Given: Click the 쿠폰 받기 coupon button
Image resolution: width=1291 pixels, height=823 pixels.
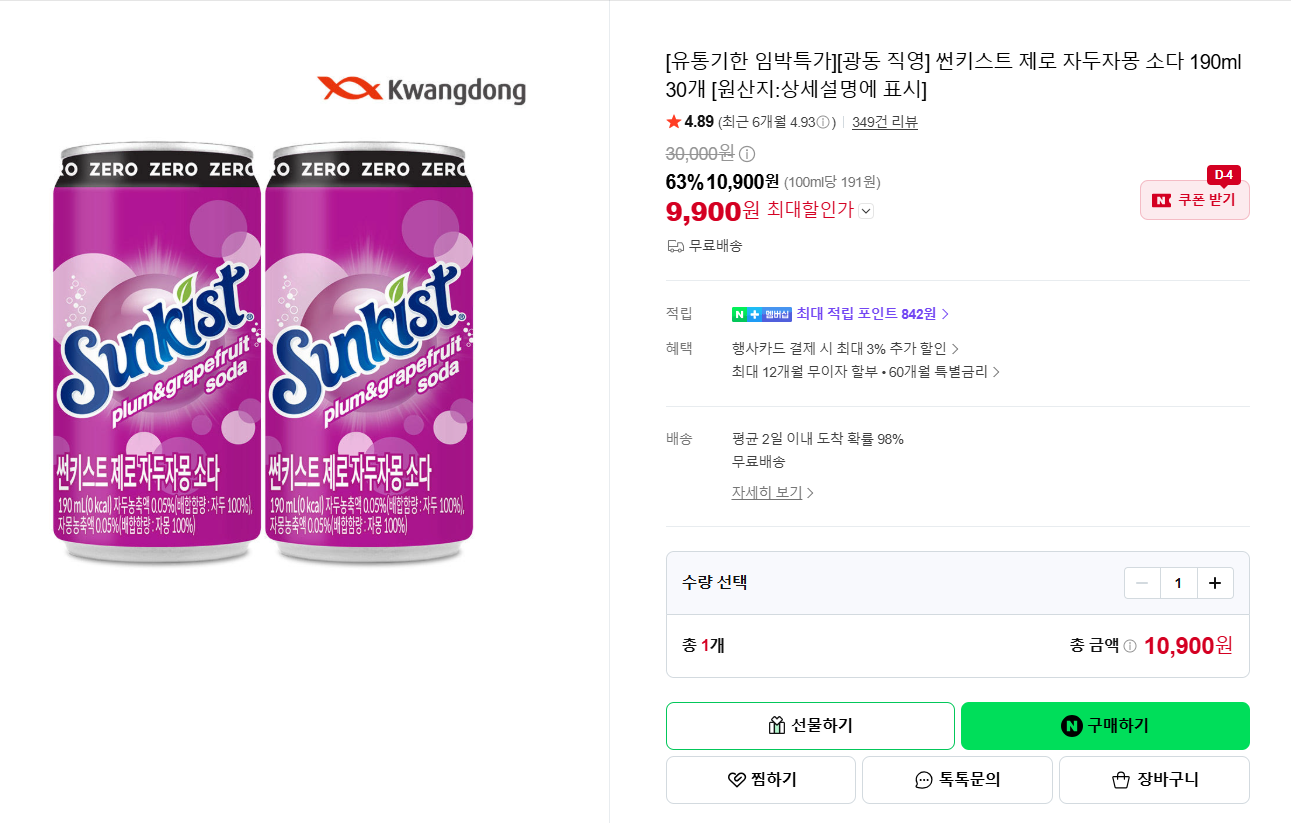Looking at the screenshot, I should tap(1195, 200).
